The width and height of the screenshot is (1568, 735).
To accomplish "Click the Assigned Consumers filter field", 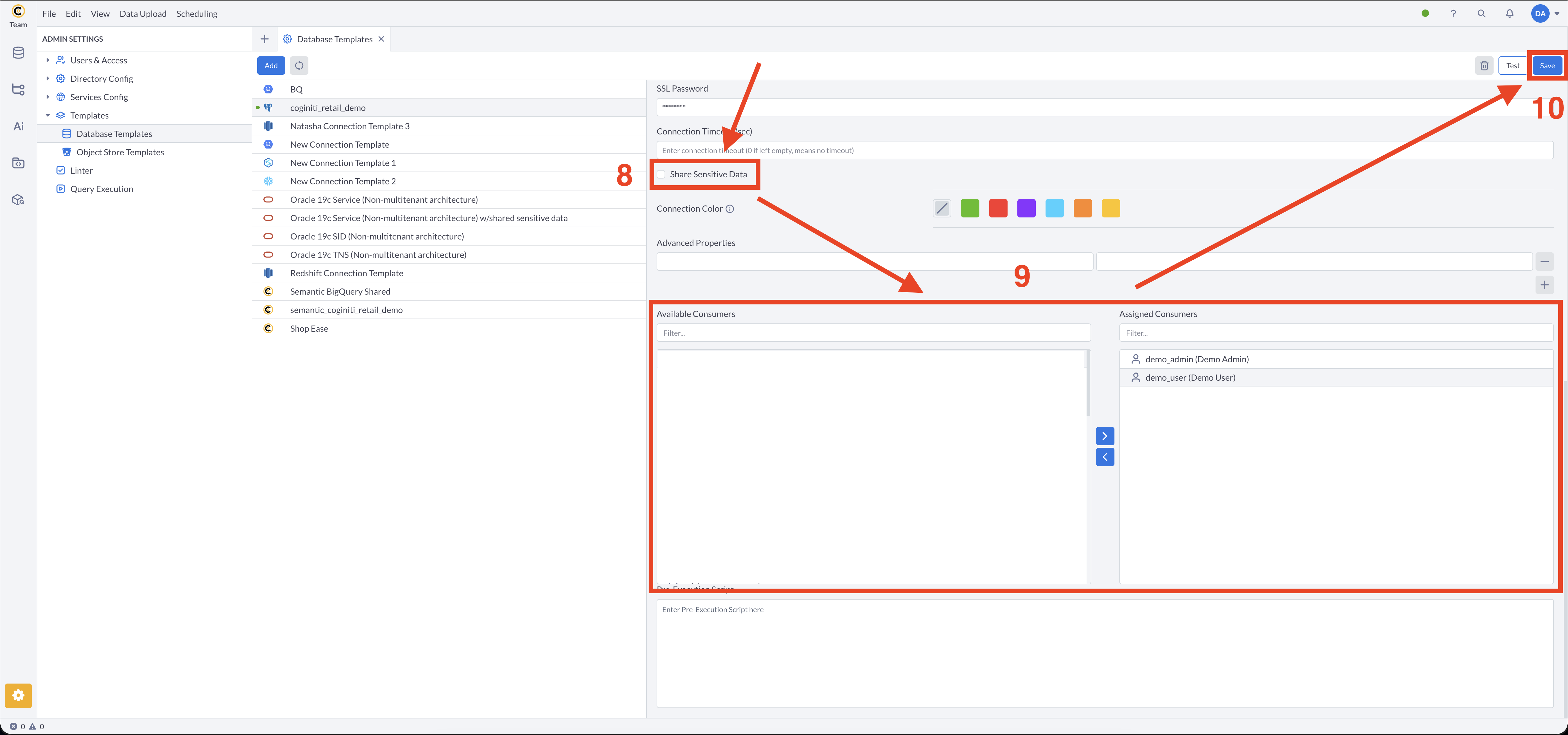I will click(x=1336, y=333).
